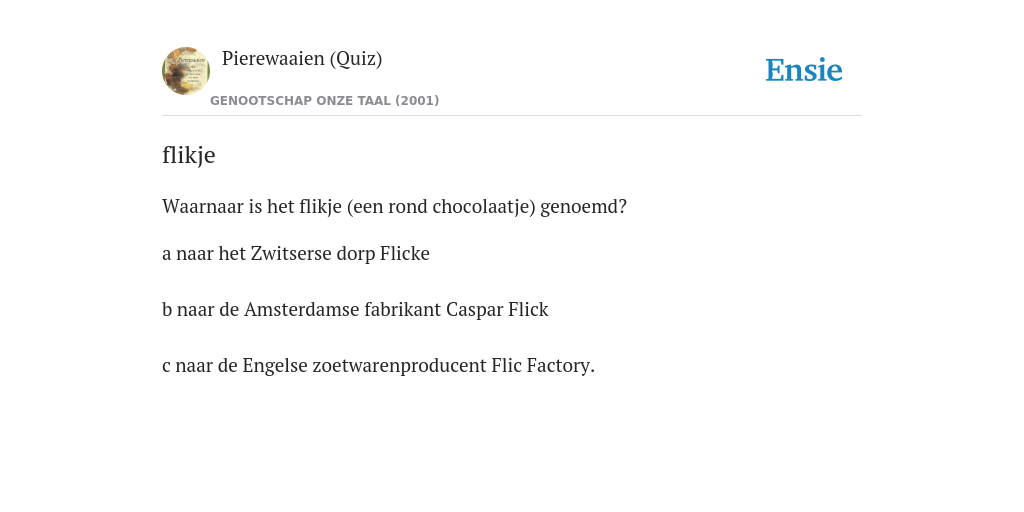This screenshot has height=512, width=1024.
Task: Select the question text starting with Waarnaar
Action: (x=394, y=207)
